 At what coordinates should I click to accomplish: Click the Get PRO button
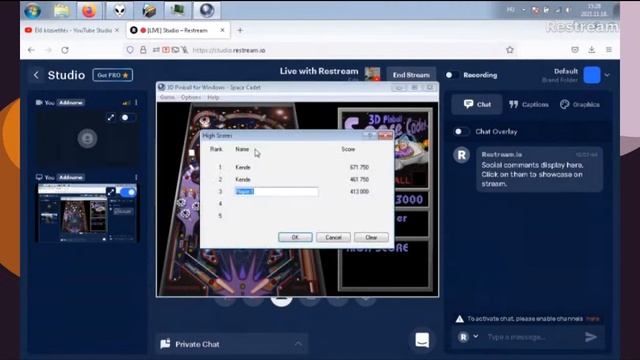[x=113, y=75]
